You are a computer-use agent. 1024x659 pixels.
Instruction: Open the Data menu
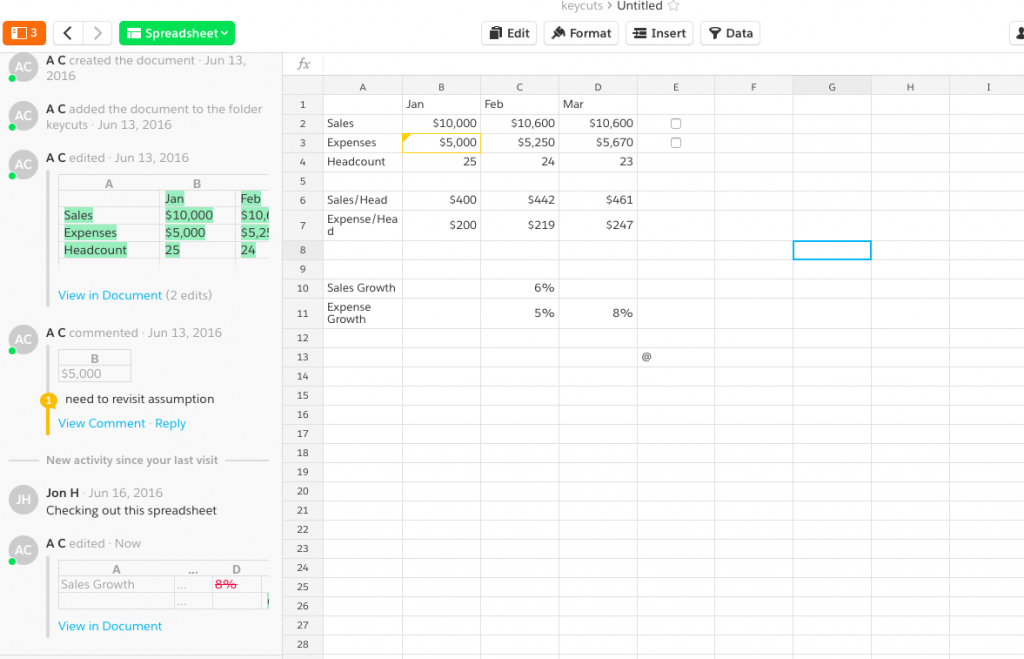tap(730, 33)
